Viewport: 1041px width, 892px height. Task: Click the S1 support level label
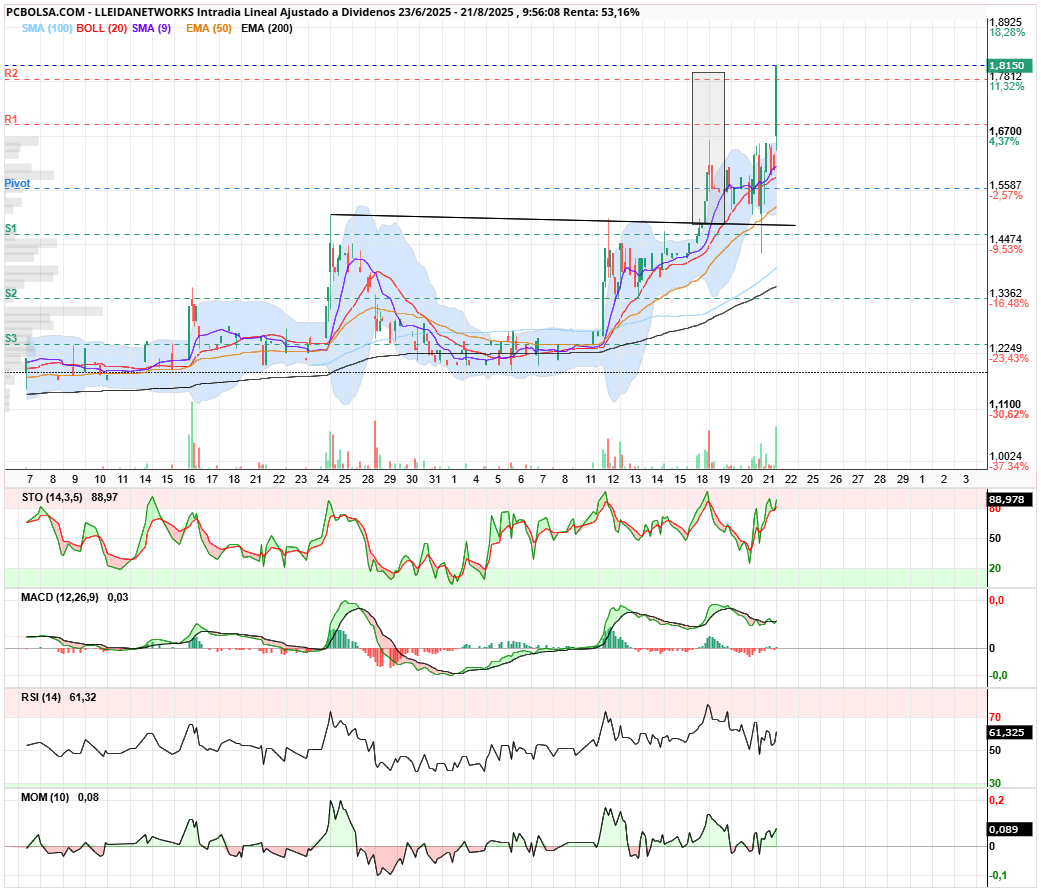coord(11,228)
